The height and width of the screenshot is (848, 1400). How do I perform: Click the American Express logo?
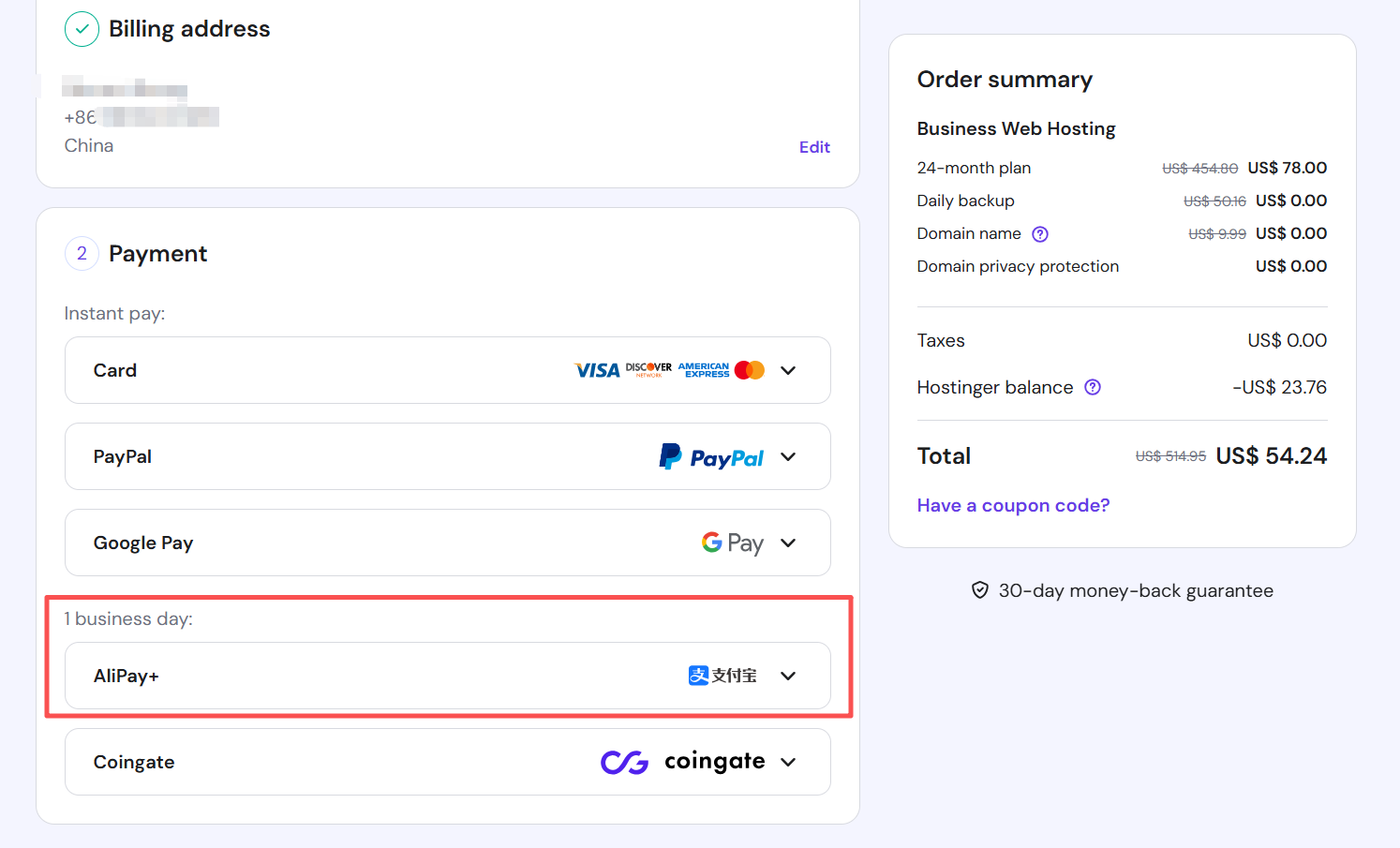click(704, 370)
